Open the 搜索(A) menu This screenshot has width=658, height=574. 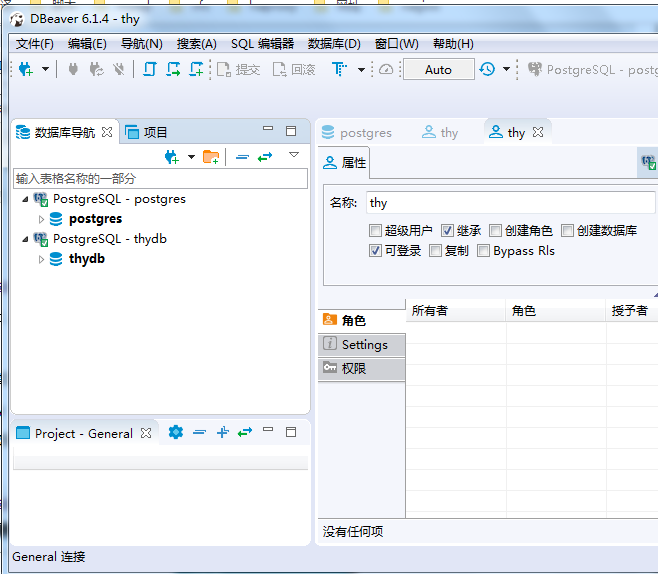[x=197, y=44]
